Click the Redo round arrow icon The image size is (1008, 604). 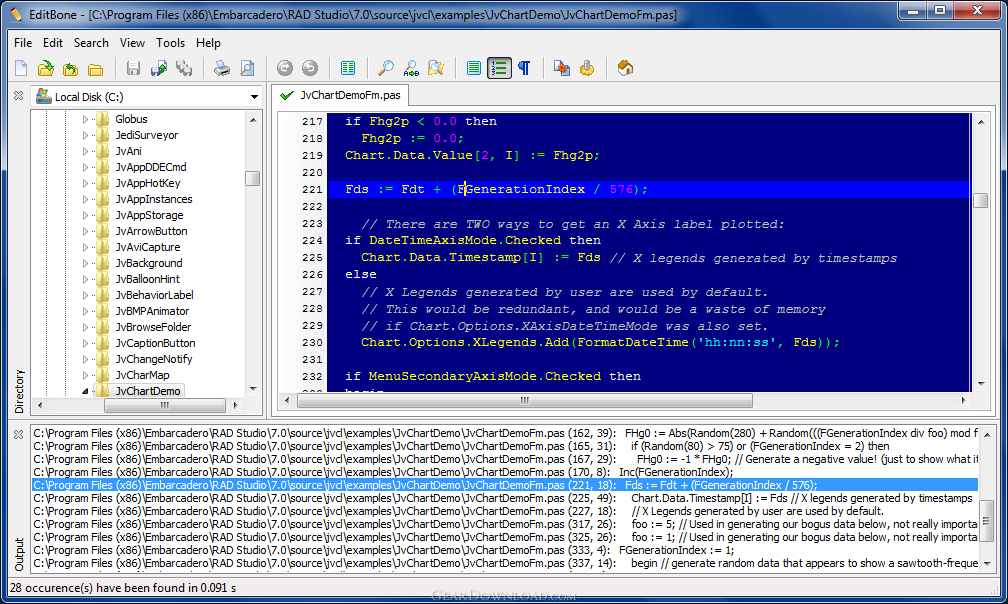310,68
